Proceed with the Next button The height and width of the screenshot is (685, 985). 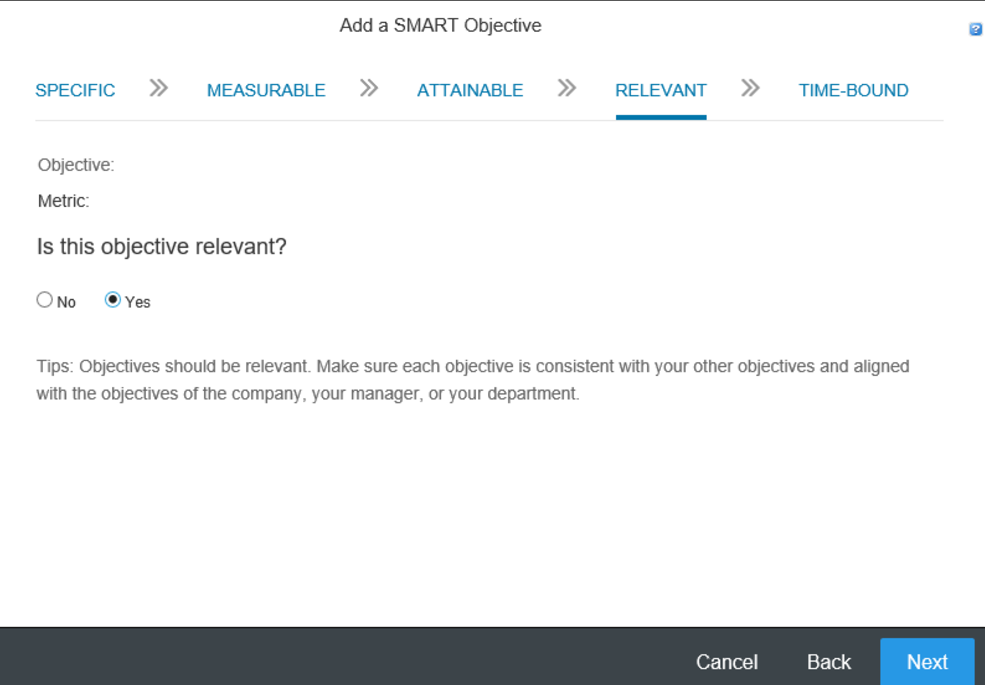pos(927,662)
